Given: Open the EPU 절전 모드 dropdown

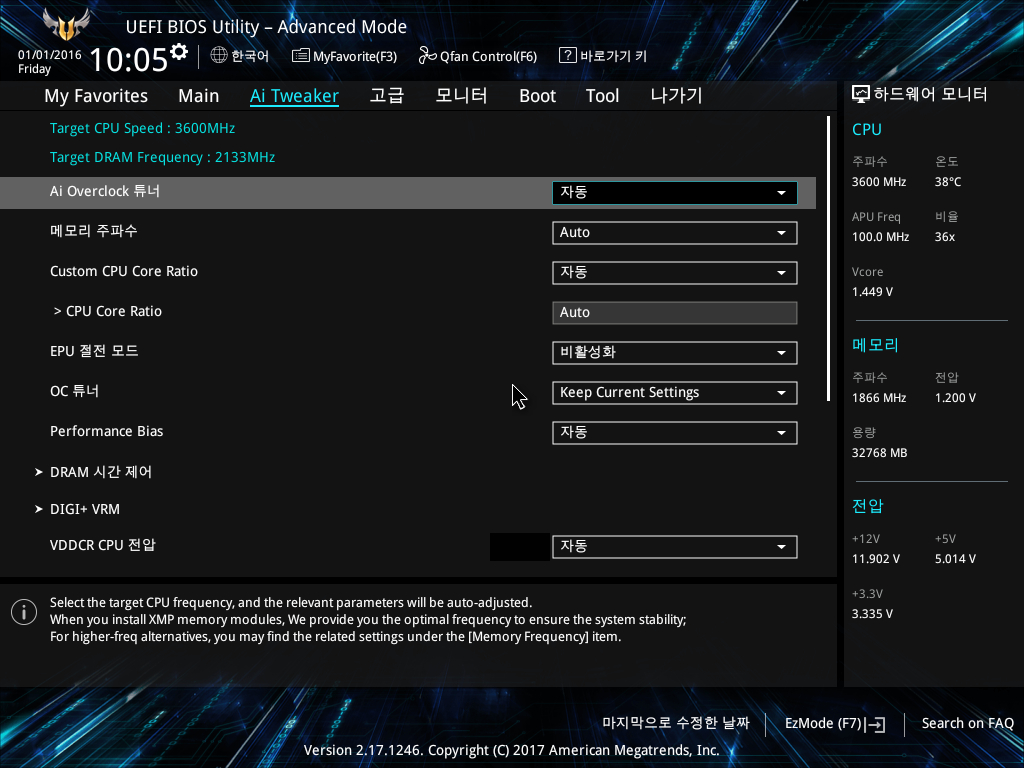Looking at the screenshot, I should pyautogui.click(x=675, y=353).
